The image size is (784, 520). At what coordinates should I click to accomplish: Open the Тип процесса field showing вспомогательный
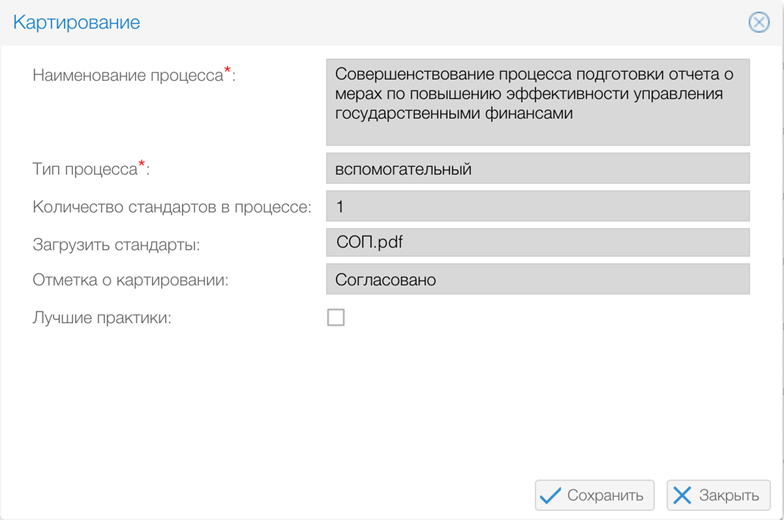coord(537,169)
